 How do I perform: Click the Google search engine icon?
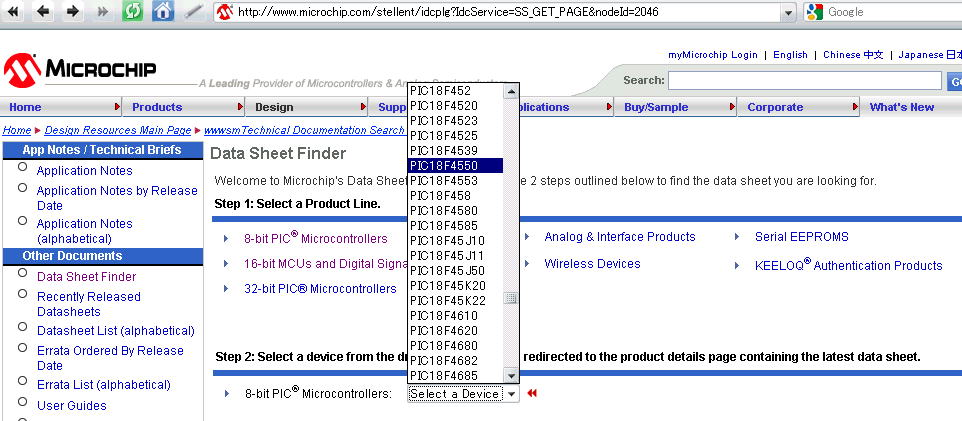[815, 12]
